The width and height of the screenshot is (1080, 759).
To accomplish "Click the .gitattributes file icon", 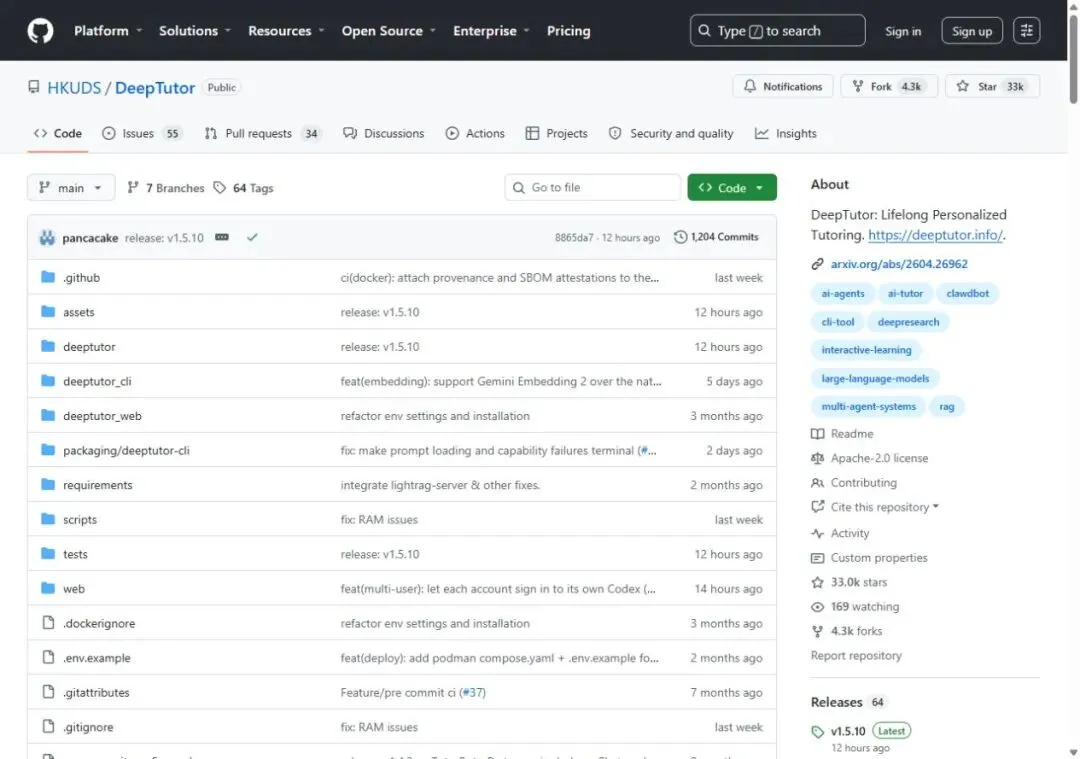I will click(x=48, y=692).
